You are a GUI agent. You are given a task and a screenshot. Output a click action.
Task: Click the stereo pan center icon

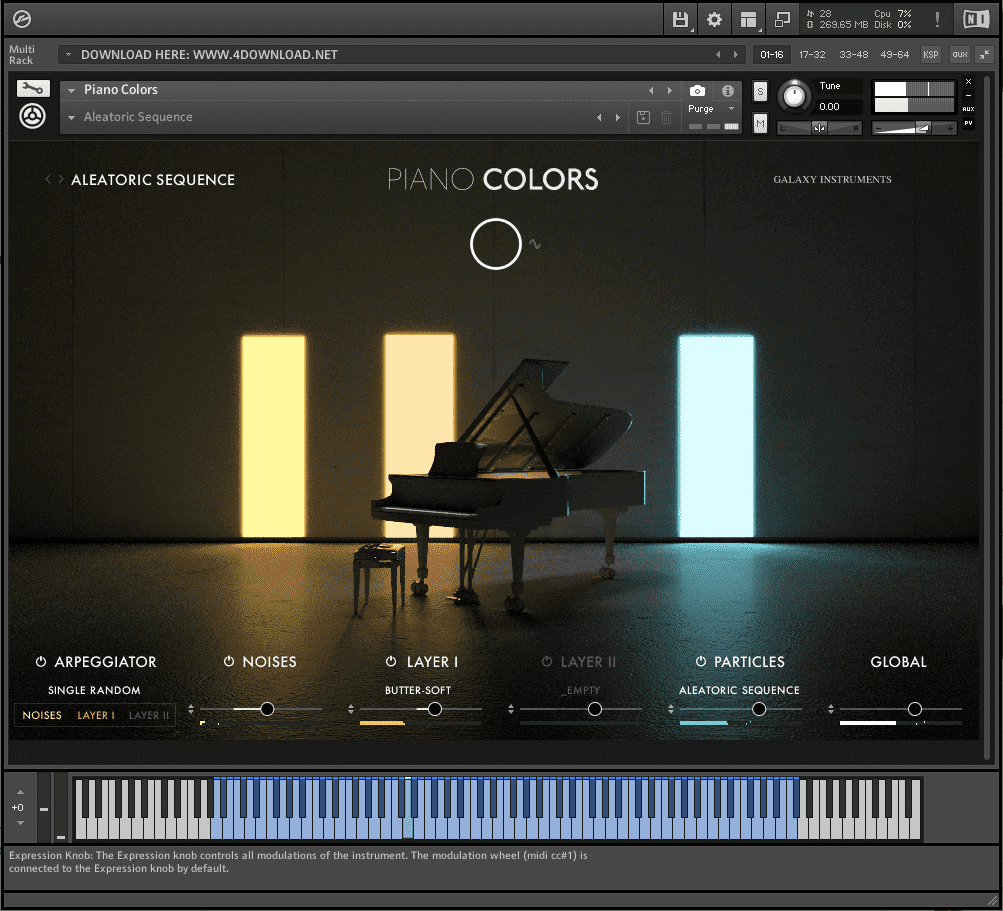tap(819, 128)
